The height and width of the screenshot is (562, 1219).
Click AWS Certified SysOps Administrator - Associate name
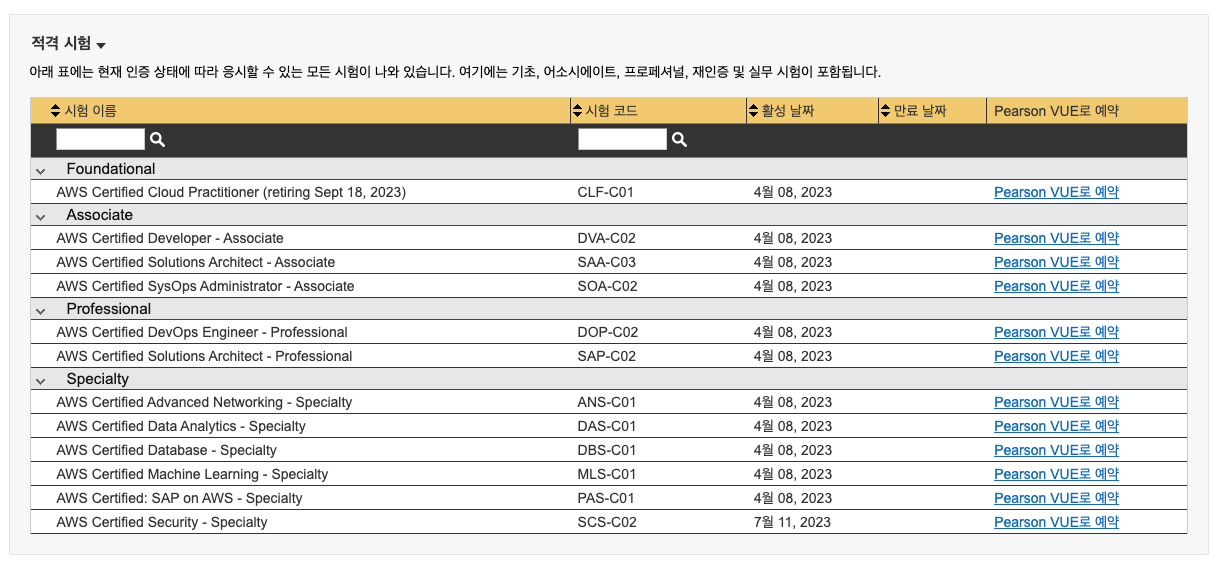205,286
